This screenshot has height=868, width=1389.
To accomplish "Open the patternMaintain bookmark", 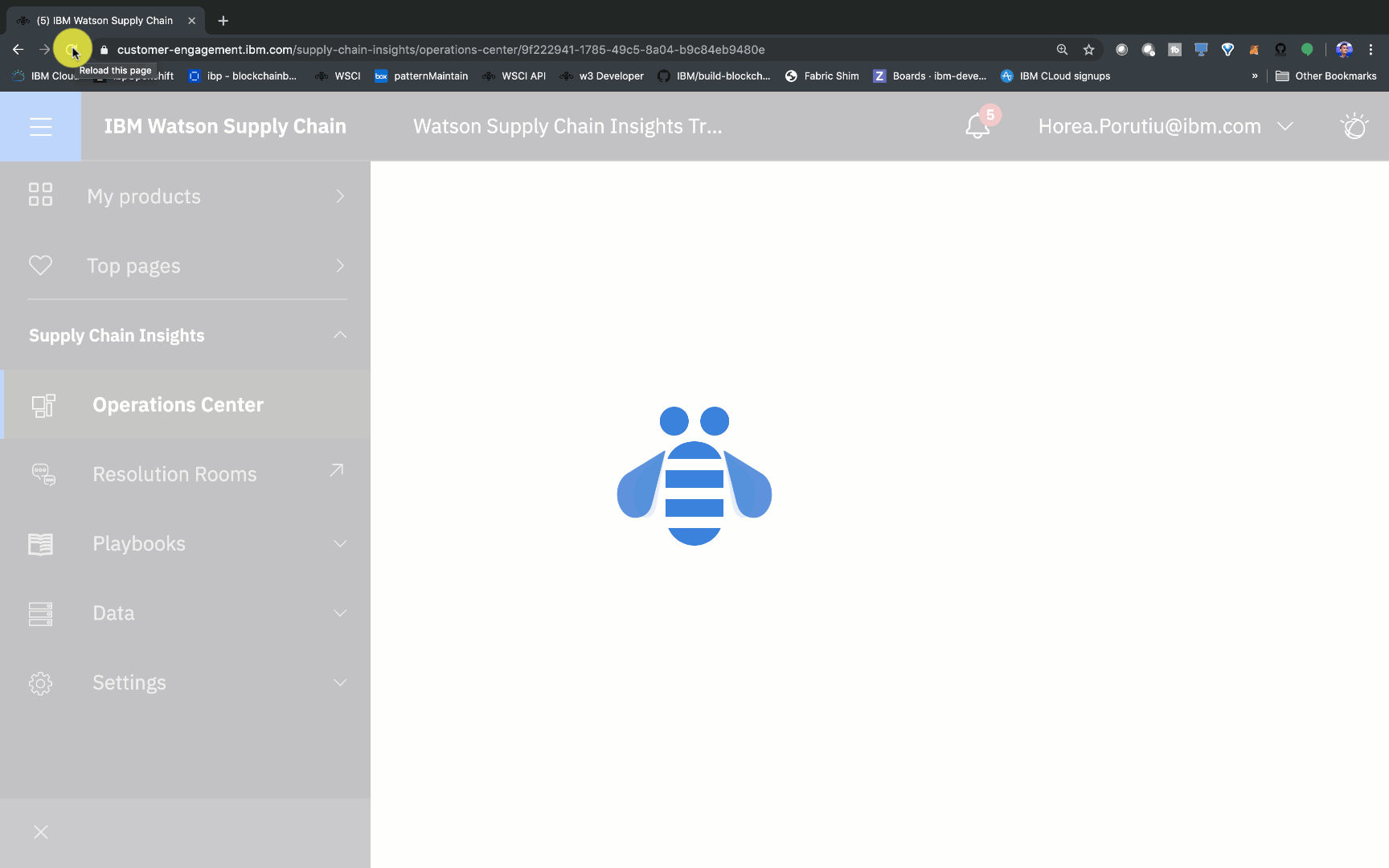I will [x=421, y=76].
